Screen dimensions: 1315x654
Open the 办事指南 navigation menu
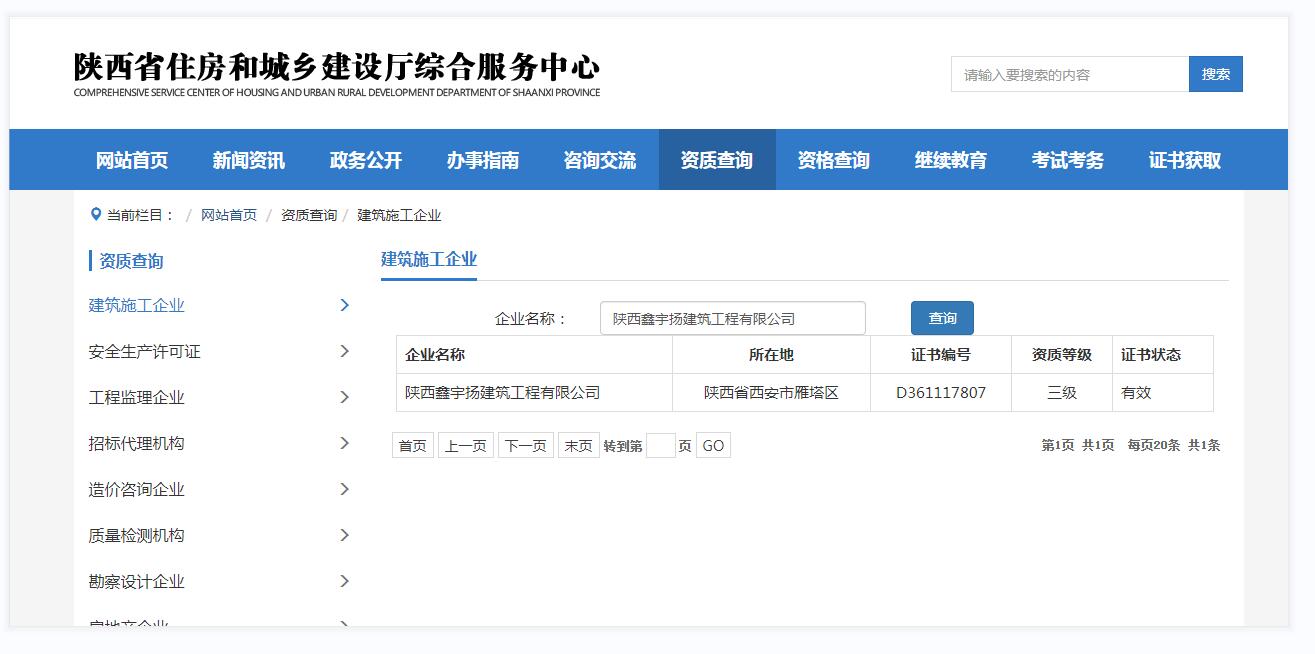click(x=482, y=160)
